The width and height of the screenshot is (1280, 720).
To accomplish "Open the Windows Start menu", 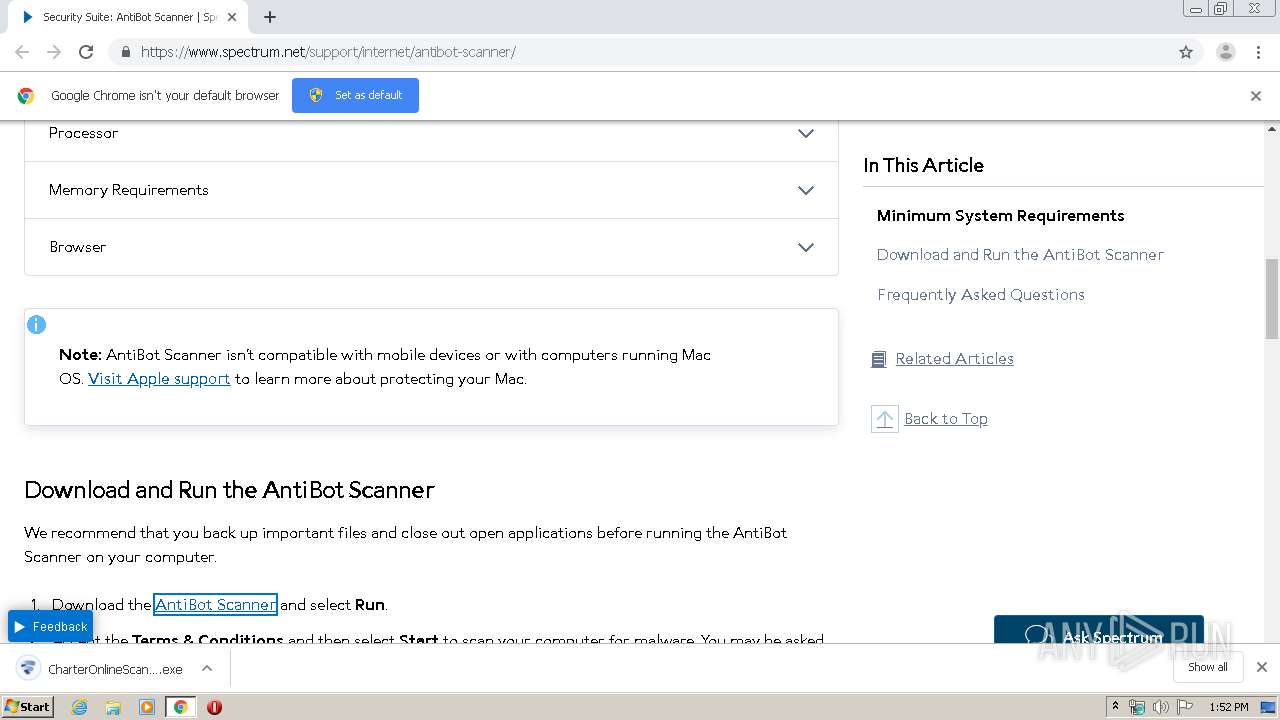I will (27, 706).
